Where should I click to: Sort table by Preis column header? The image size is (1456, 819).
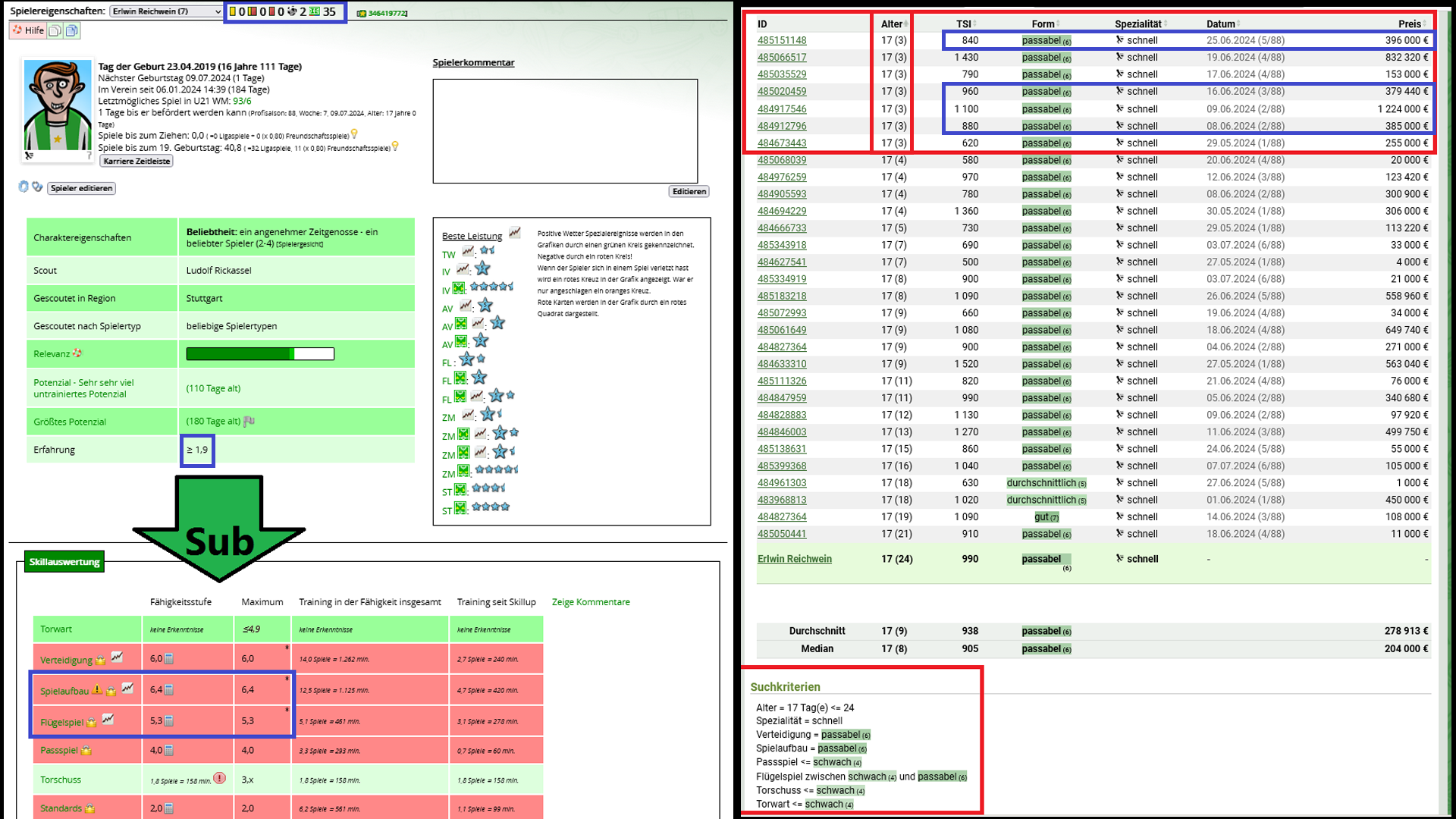[x=1410, y=24]
